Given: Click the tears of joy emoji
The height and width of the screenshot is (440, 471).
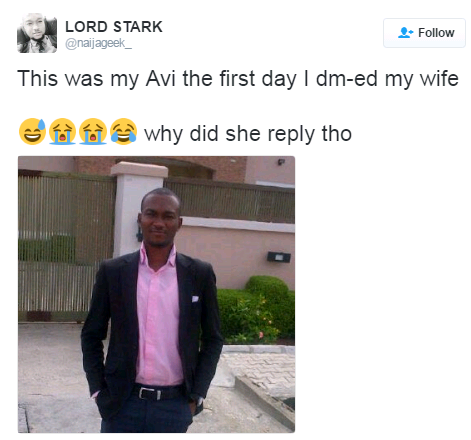Looking at the screenshot, I should click(123, 131).
